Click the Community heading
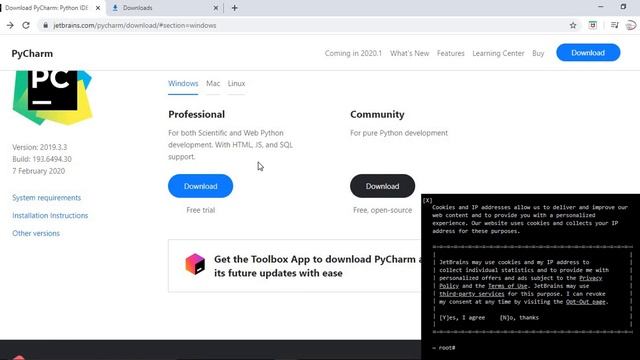 [377, 114]
